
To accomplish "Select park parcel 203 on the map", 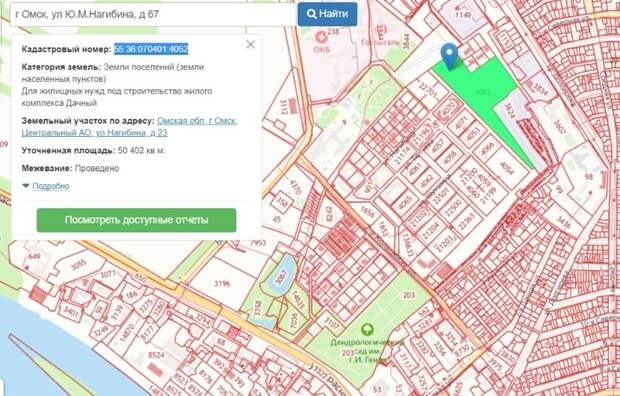I will click(x=408, y=295).
